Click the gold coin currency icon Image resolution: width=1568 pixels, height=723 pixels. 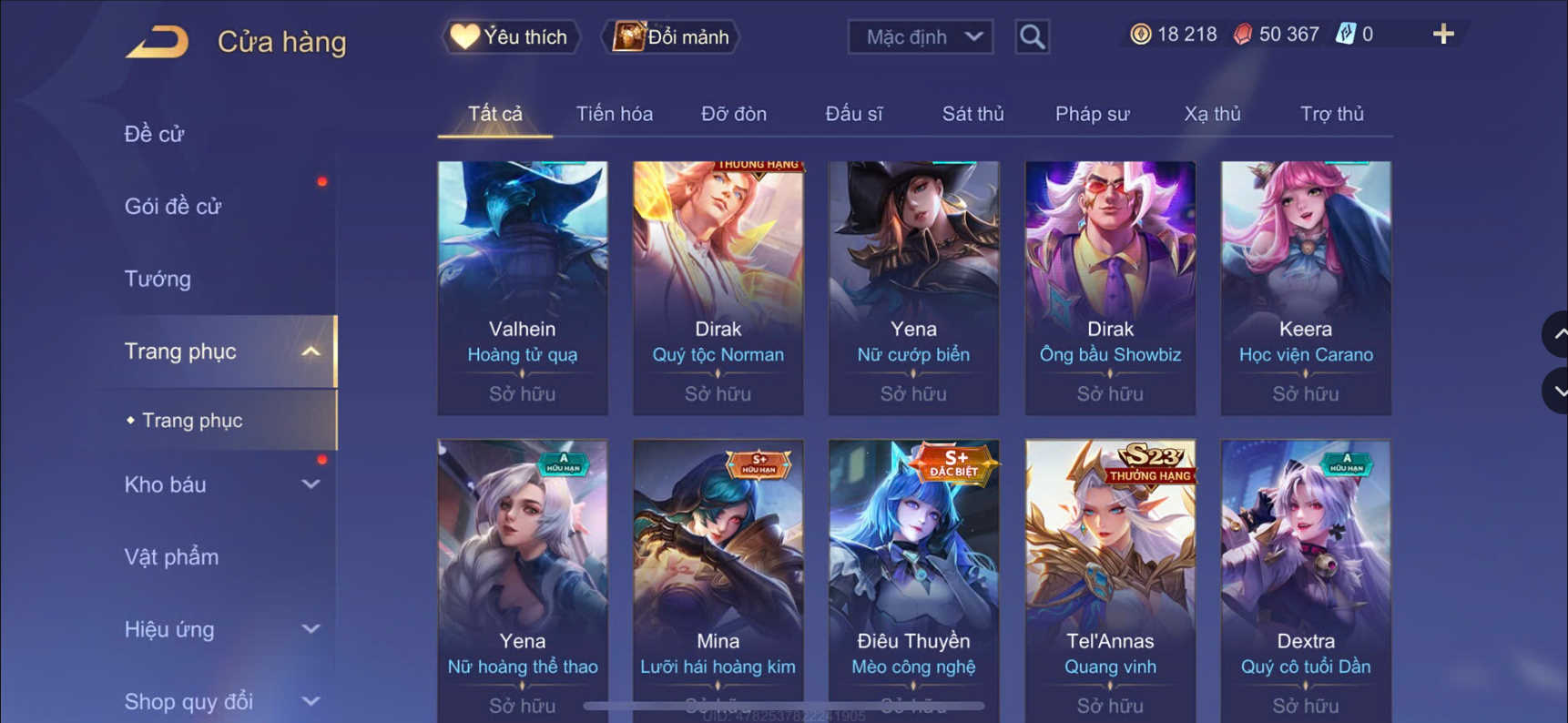tap(1140, 35)
